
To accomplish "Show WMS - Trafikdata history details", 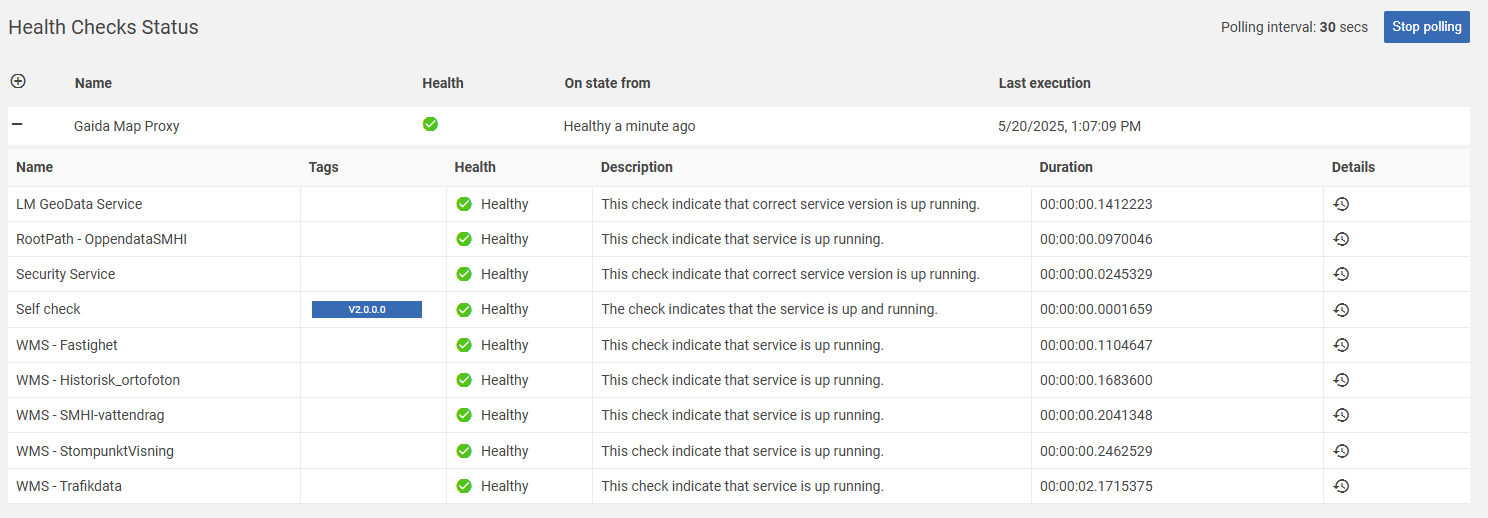I will coord(1341,486).
